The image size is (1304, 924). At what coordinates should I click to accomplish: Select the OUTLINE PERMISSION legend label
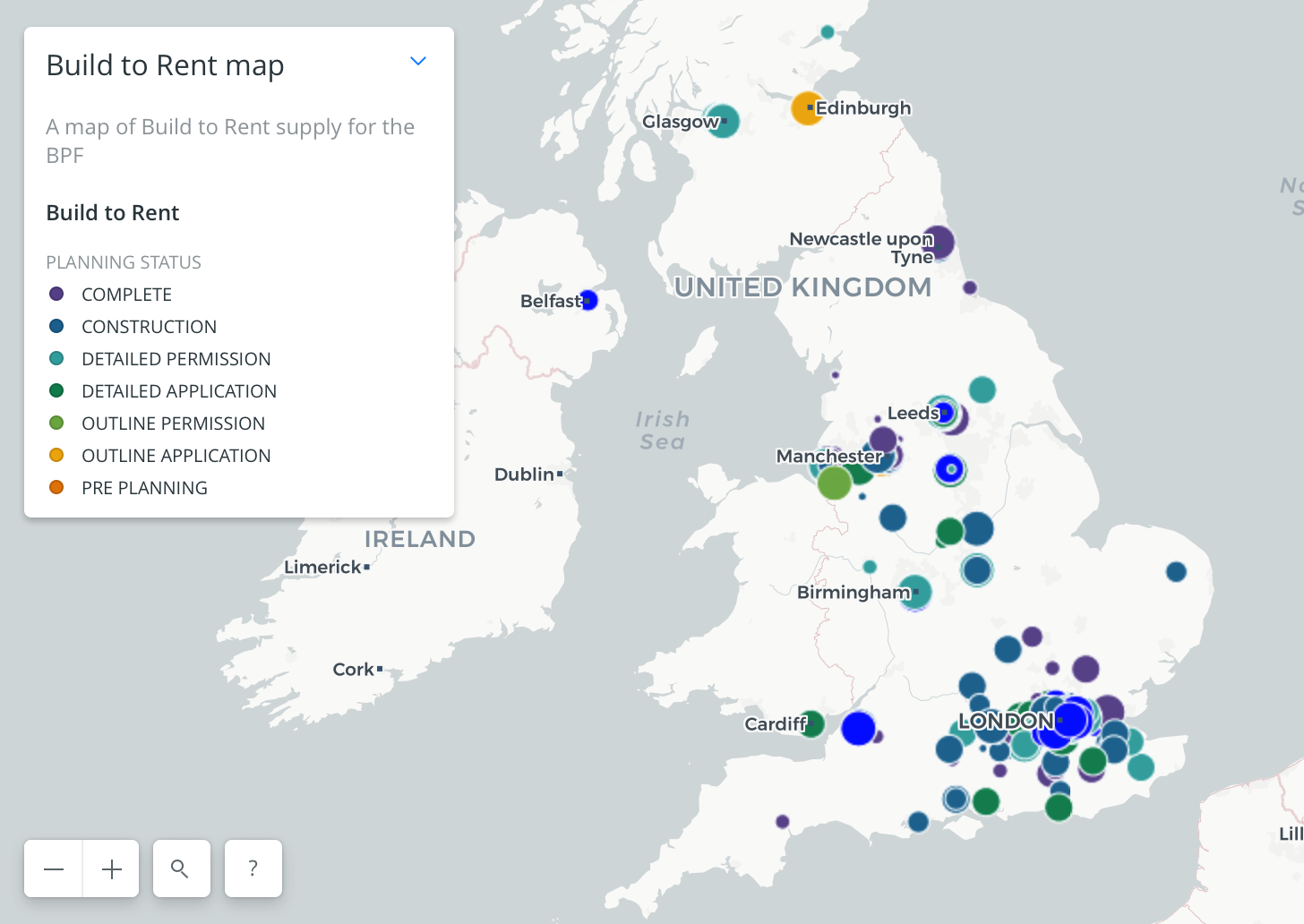coord(173,423)
